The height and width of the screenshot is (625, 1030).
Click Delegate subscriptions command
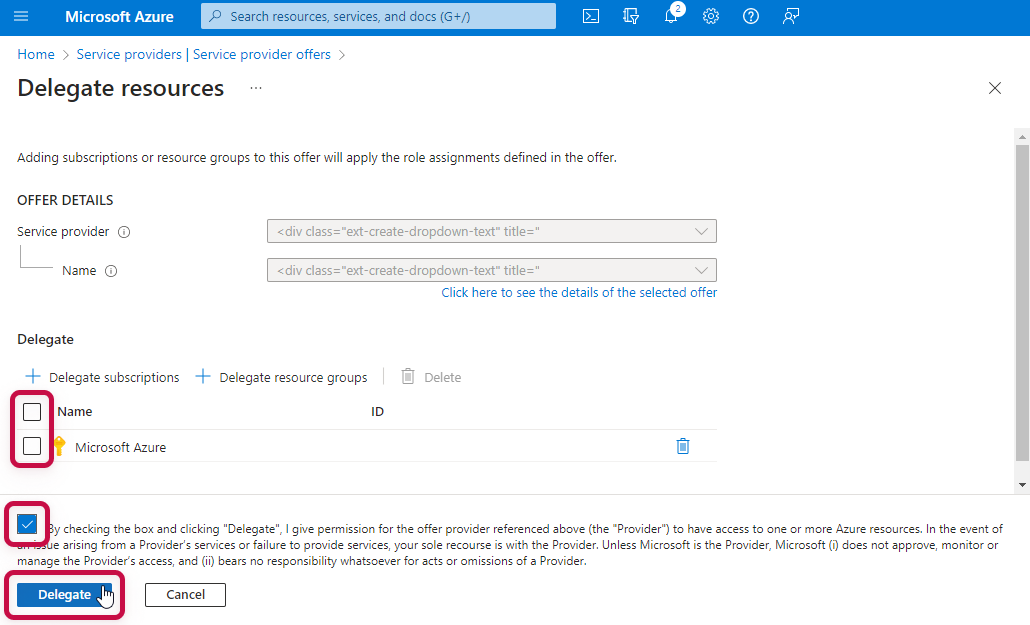tap(103, 377)
